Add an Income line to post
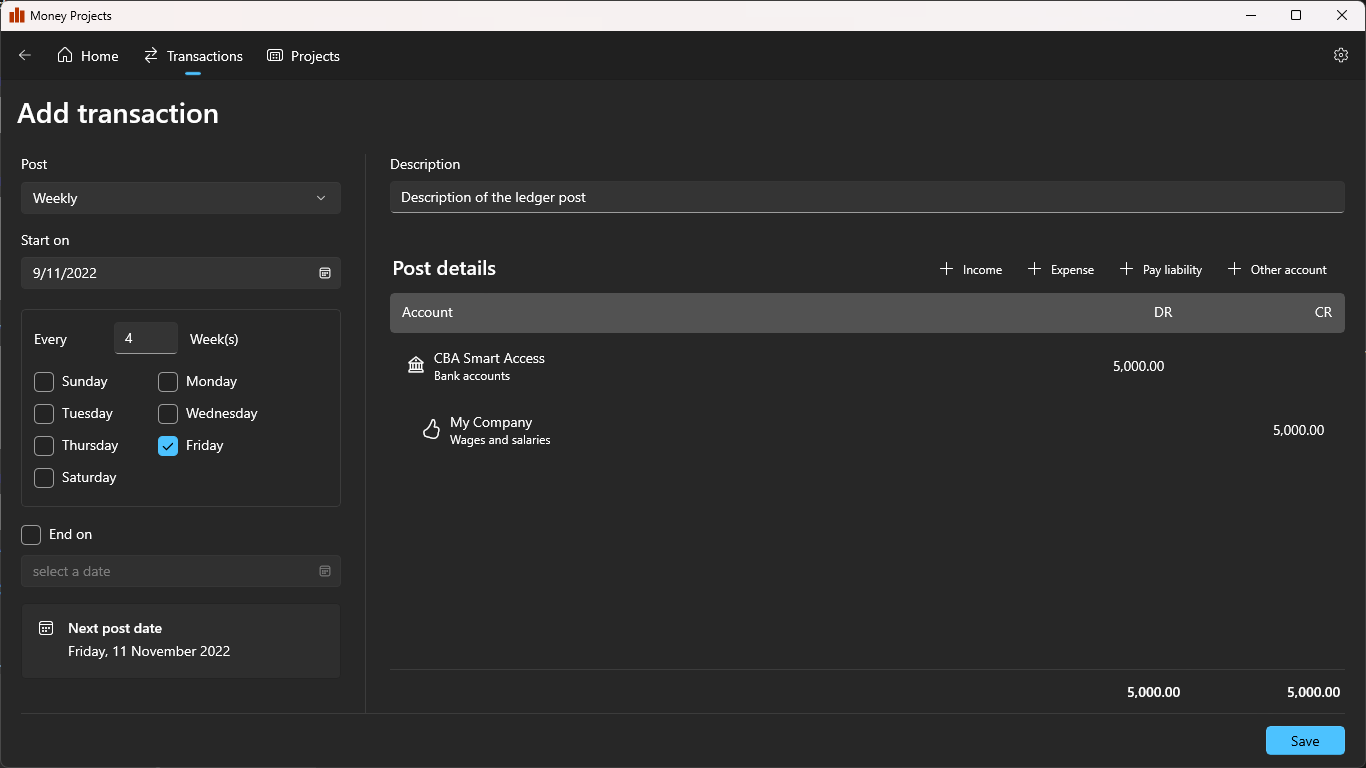 [x=971, y=269]
